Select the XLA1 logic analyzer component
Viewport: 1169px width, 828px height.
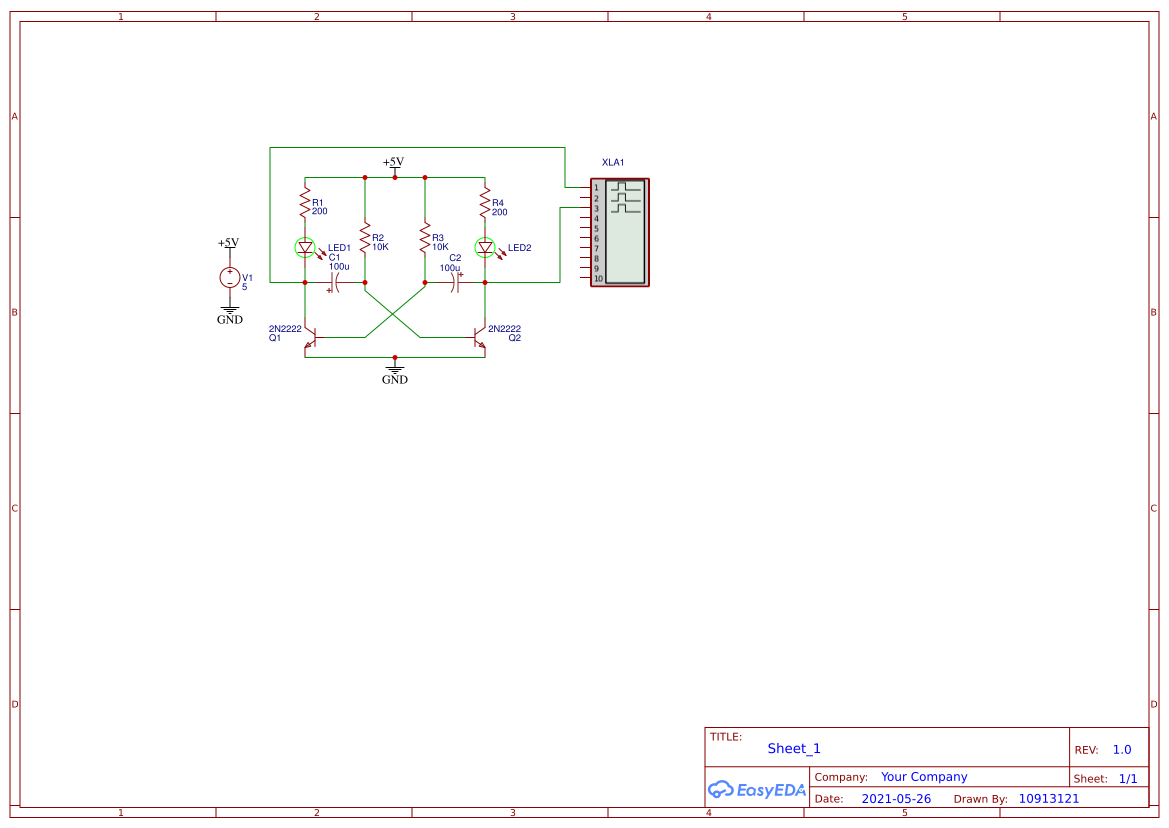tap(621, 232)
